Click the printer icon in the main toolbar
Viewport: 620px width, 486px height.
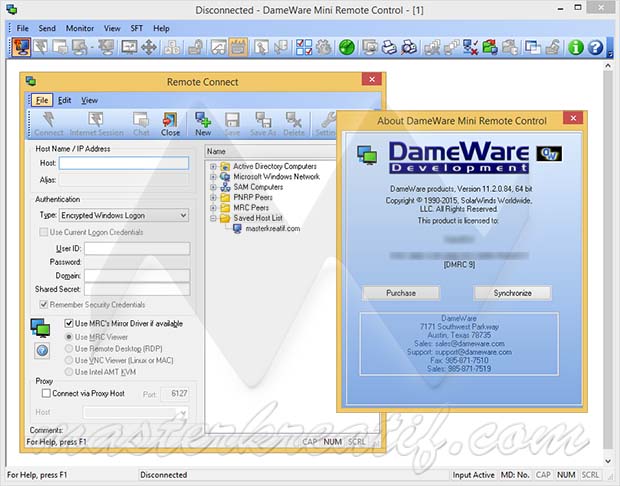point(389,47)
